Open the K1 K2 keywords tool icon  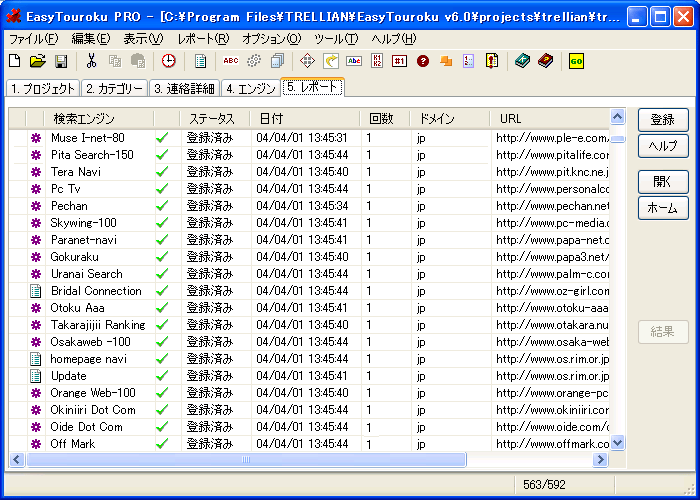[x=377, y=61]
